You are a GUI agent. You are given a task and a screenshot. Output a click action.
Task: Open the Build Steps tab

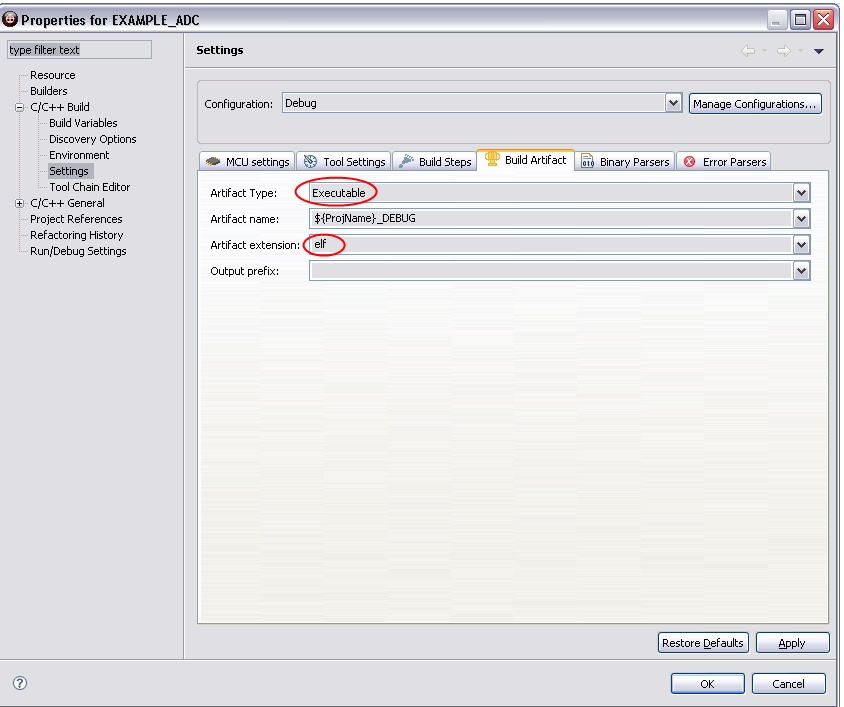click(x=435, y=162)
